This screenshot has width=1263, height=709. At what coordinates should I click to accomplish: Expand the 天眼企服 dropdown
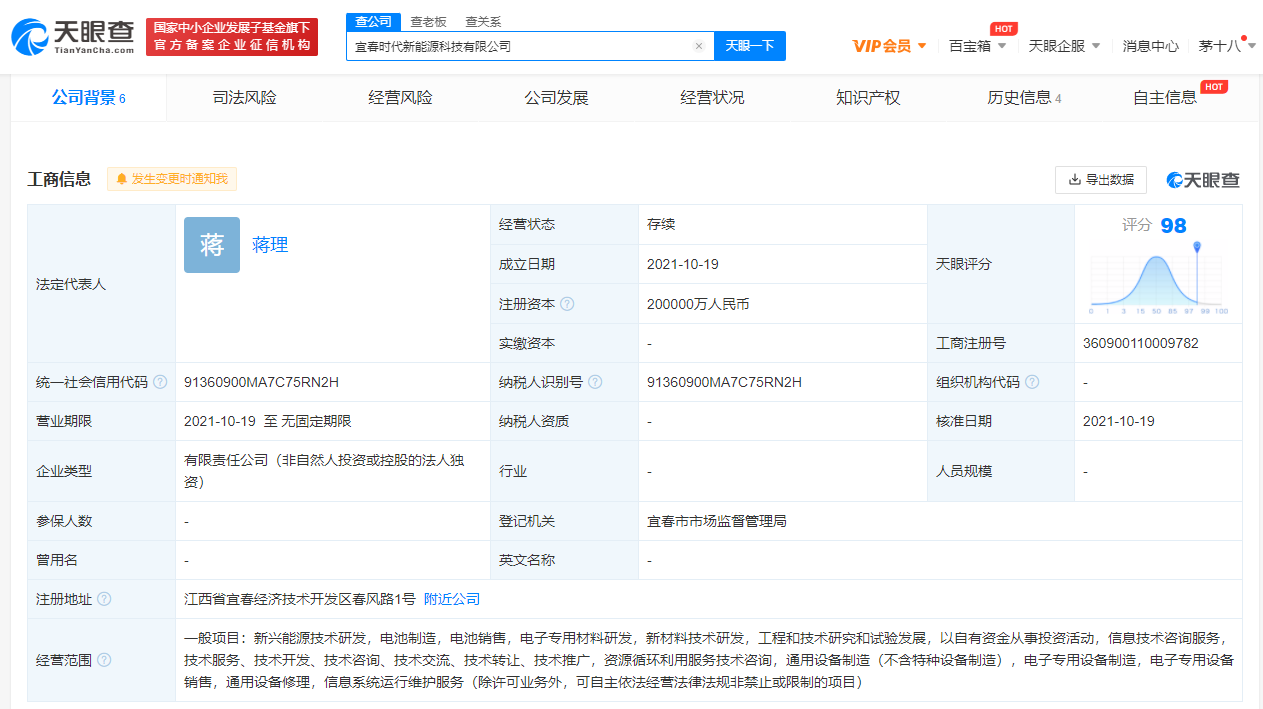point(1064,46)
